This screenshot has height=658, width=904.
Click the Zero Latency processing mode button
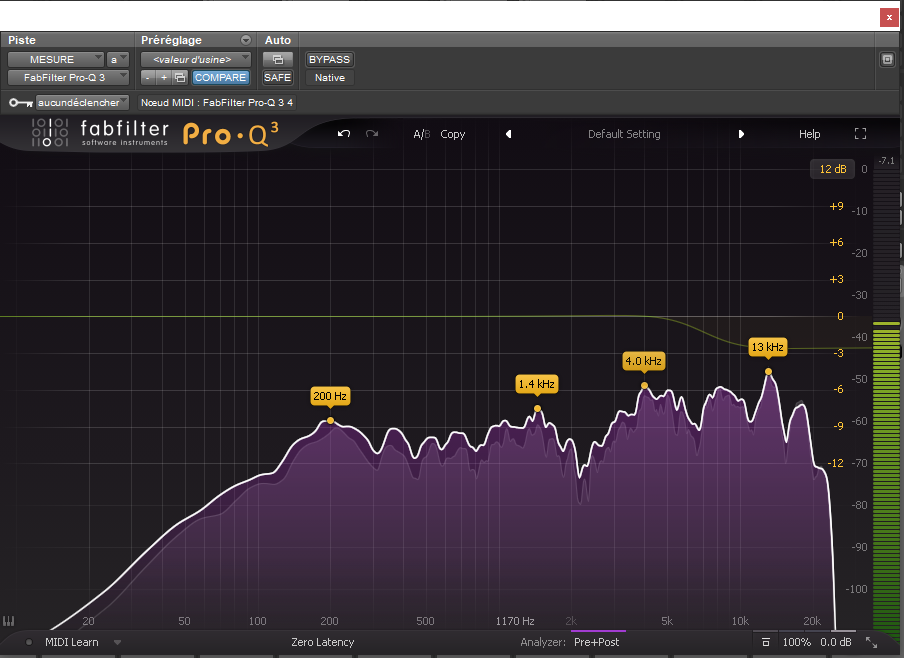click(322, 642)
